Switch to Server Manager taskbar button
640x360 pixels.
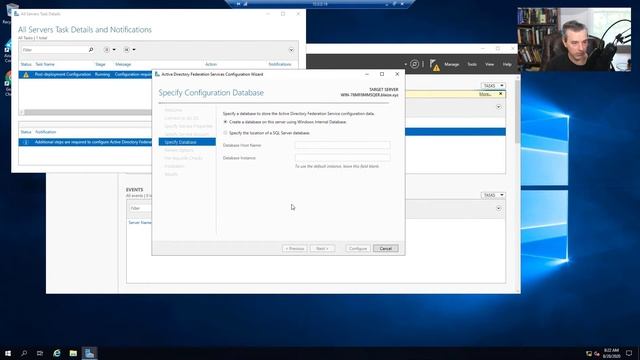point(89,353)
